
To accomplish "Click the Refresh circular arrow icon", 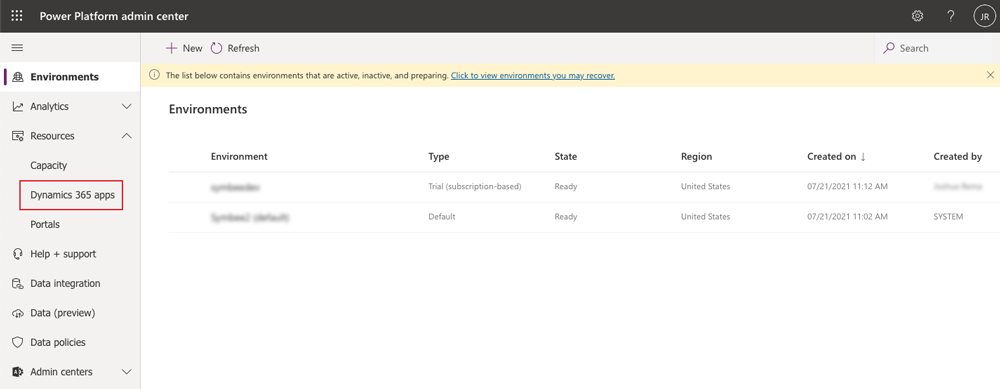I will click(216, 48).
